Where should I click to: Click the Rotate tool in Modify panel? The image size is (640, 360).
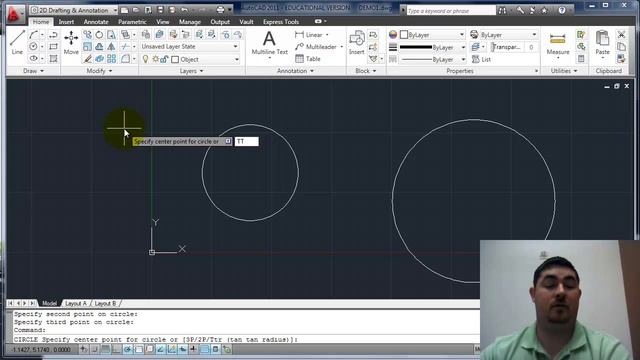point(99,35)
